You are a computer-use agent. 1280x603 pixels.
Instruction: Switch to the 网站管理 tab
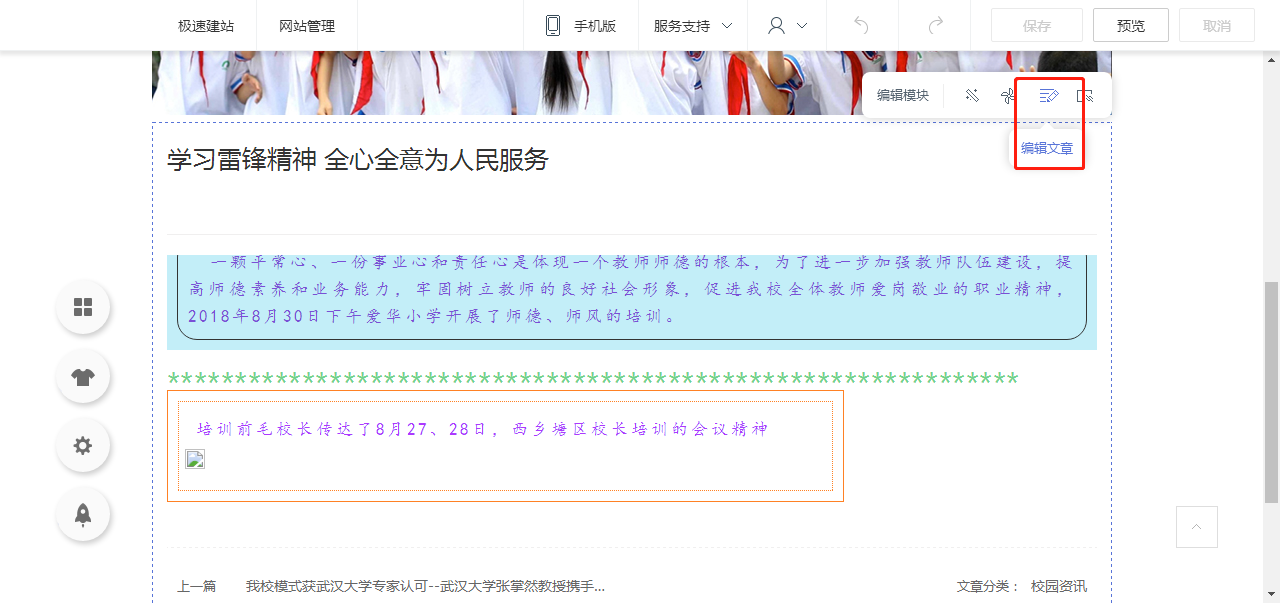(x=307, y=26)
